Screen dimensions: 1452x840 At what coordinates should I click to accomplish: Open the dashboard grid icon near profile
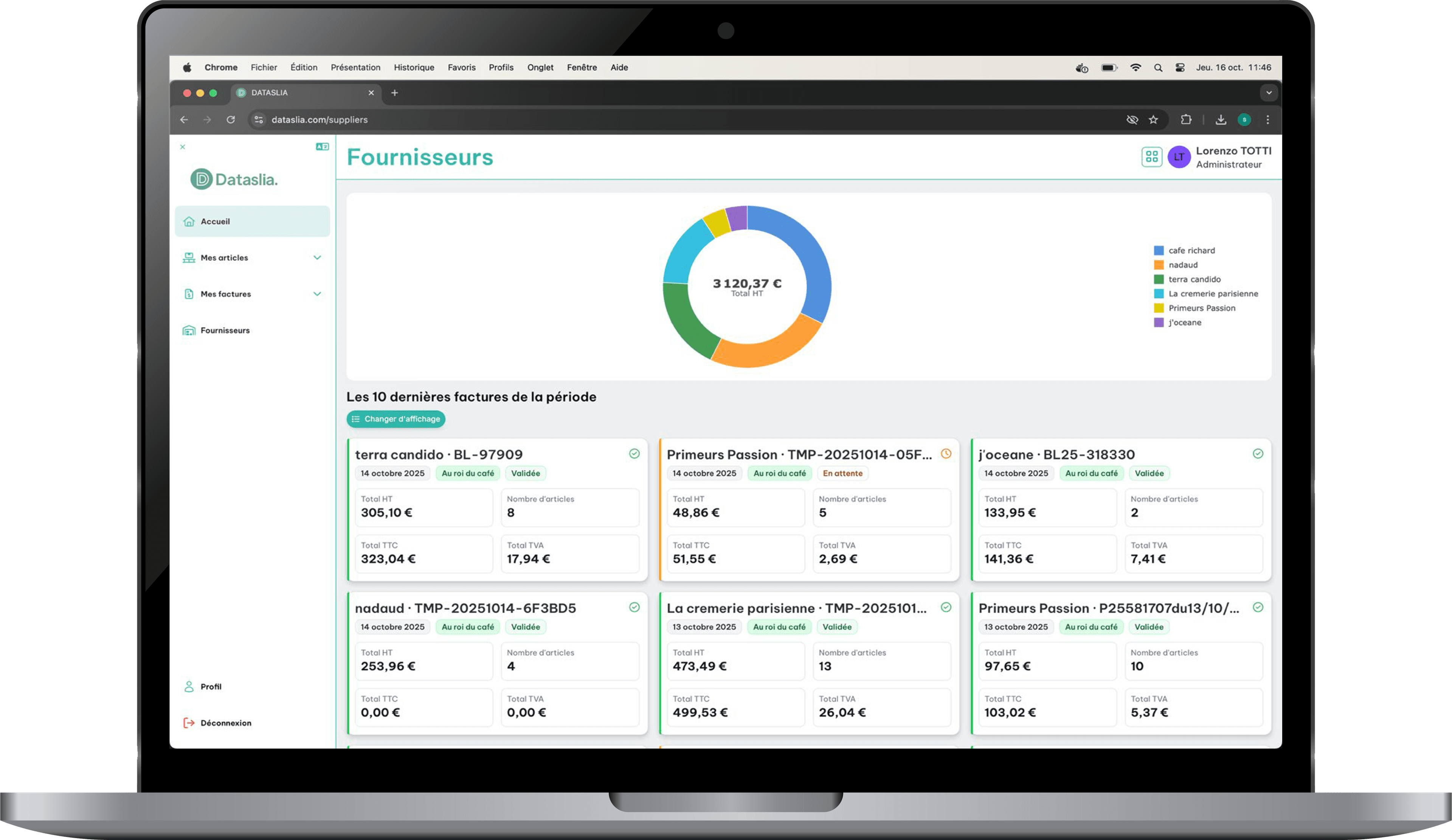click(1151, 157)
